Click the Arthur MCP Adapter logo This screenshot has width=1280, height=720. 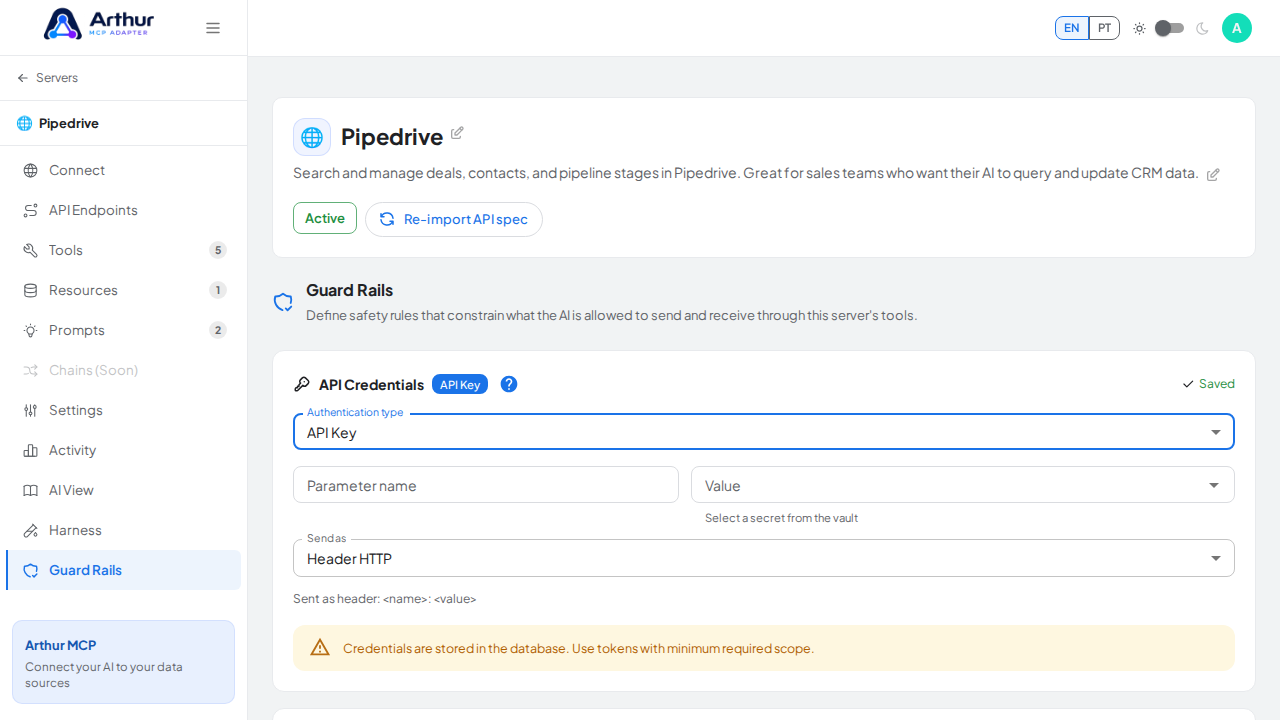click(x=98, y=24)
